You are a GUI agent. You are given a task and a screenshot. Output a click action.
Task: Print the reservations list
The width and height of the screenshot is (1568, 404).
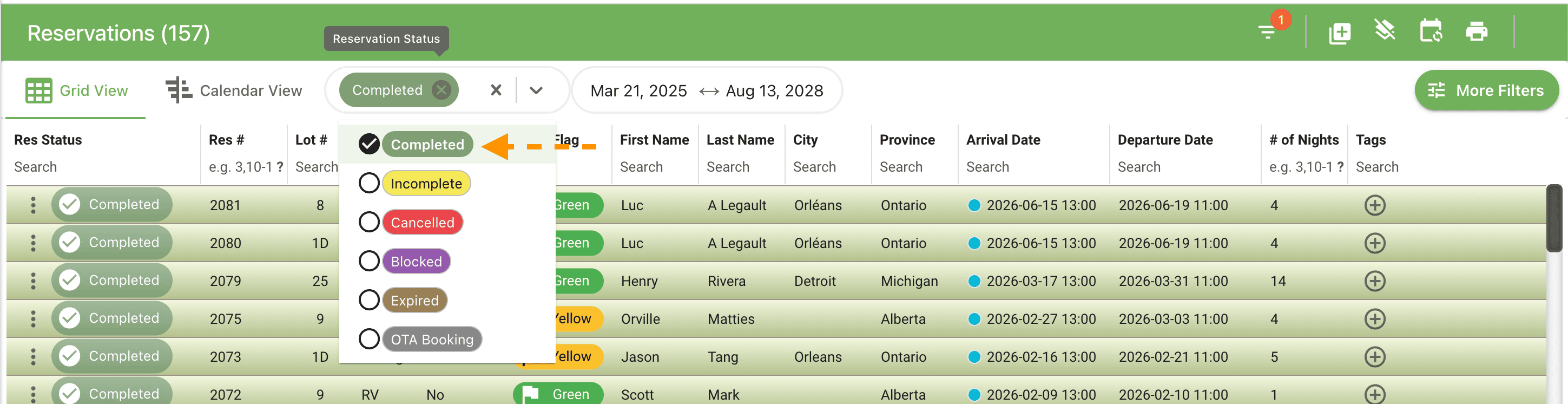click(x=1476, y=31)
